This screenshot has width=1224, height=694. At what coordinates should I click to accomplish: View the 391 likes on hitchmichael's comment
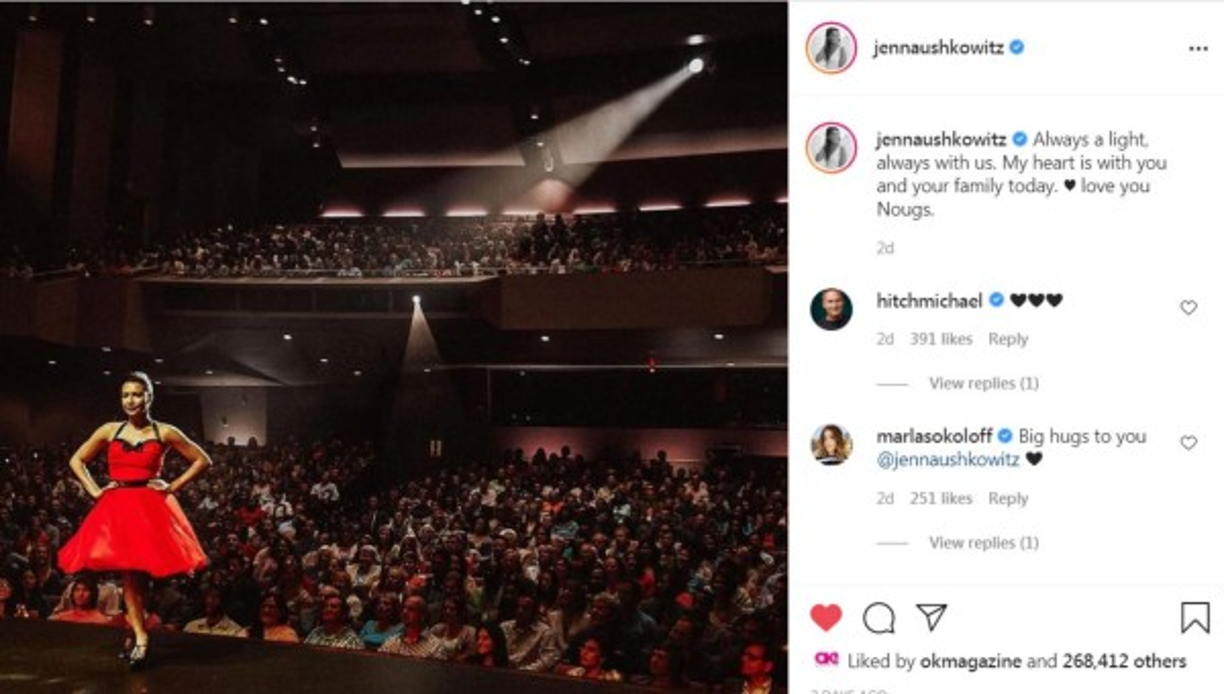click(941, 339)
